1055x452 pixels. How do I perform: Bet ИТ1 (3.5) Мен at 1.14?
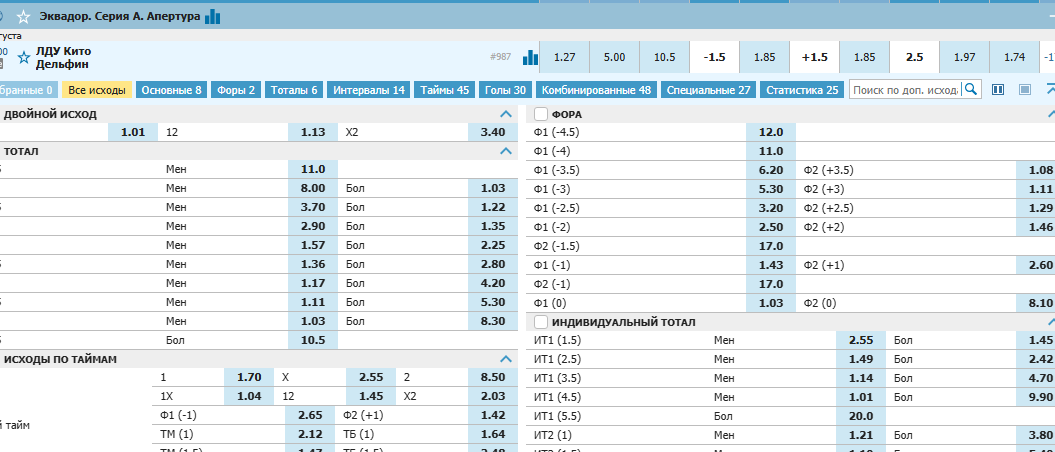click(861, 378)
